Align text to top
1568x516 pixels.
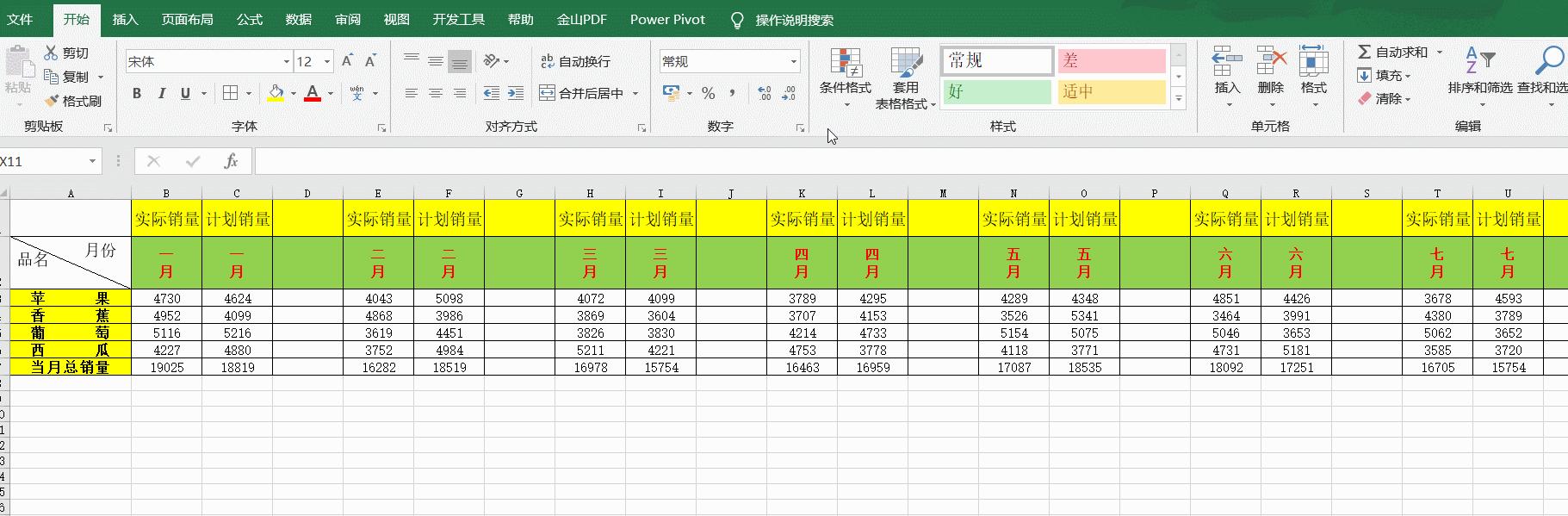[412, 60]
